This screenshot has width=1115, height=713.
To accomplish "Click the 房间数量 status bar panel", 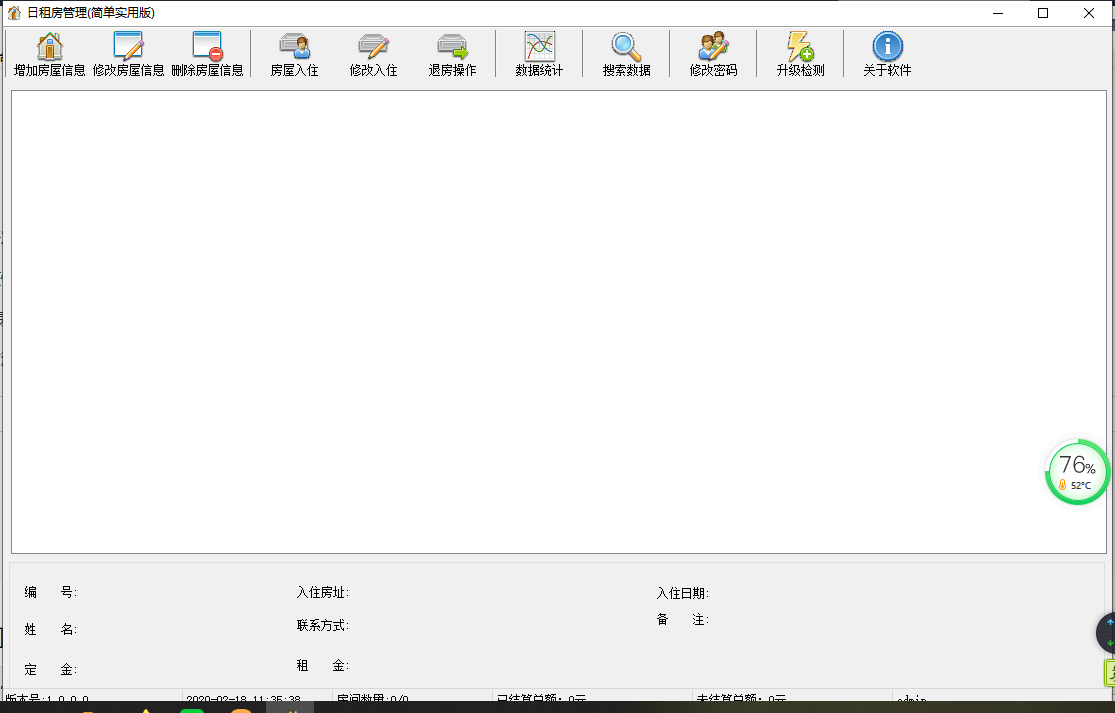I will coord(410,700).
